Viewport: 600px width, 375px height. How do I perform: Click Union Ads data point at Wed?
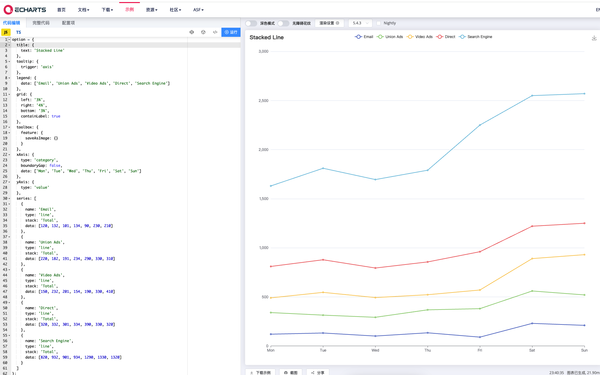(375, 317)
